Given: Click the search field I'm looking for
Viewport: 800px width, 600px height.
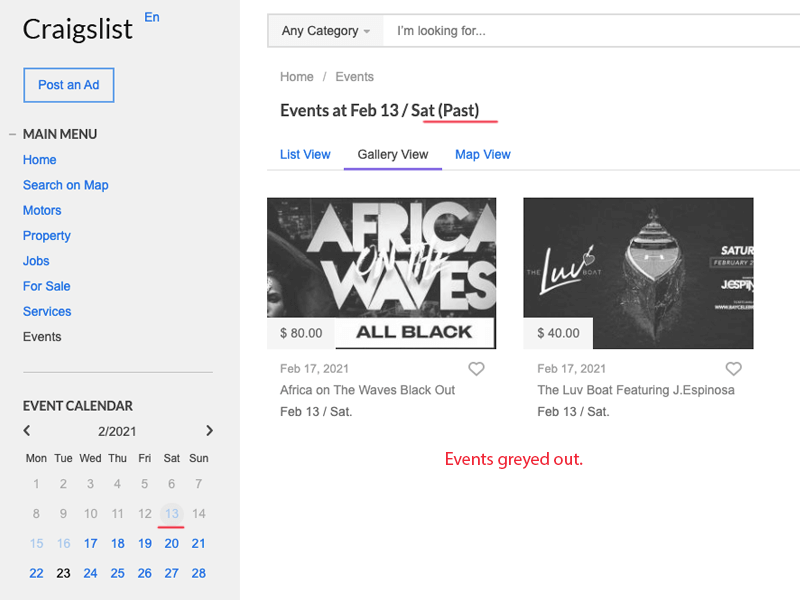Looking at the screenshot, I should pyautogui.click(x=591, y=31).
